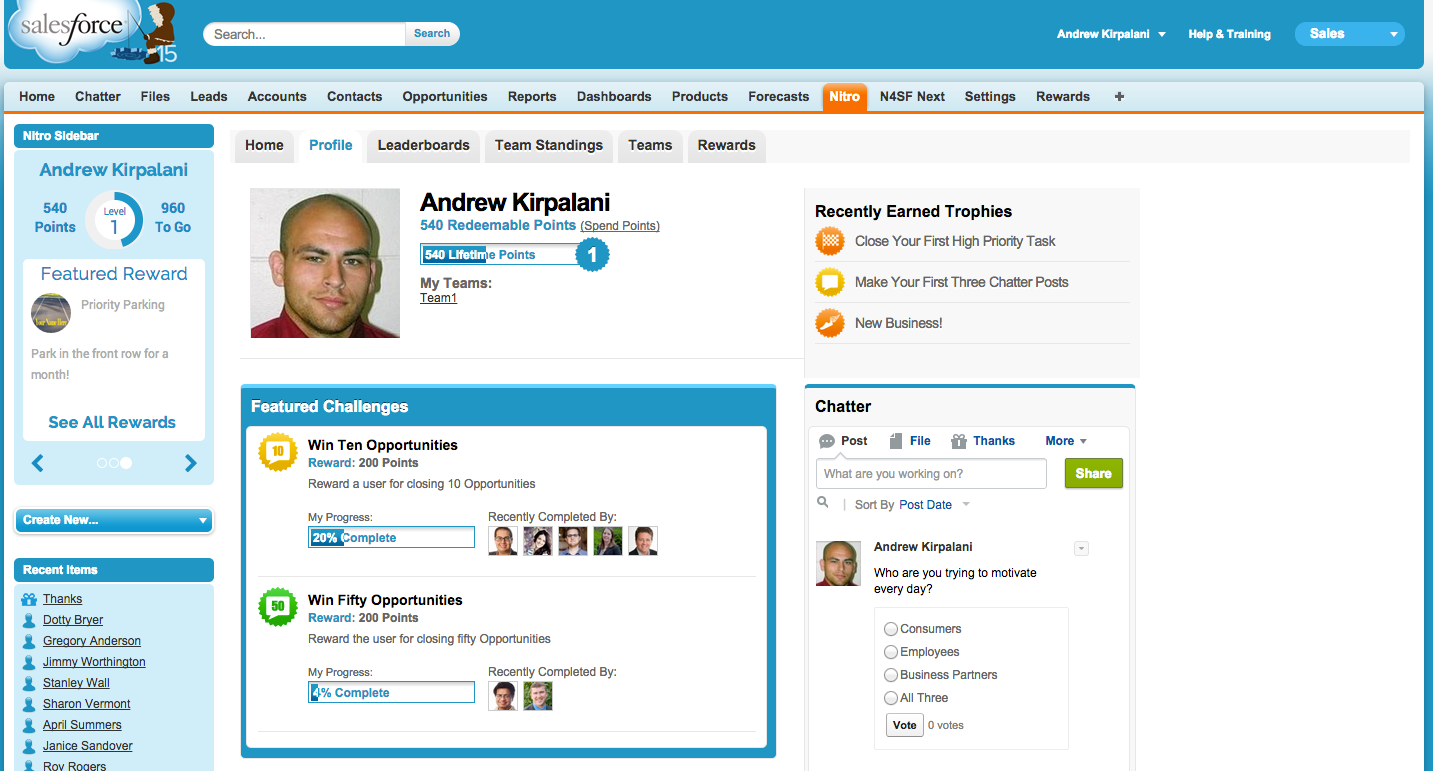The height and width of the screenshot is (771, 1433).
Task: Click the person icon beside Stanley Wall
Action: [29, 683]
